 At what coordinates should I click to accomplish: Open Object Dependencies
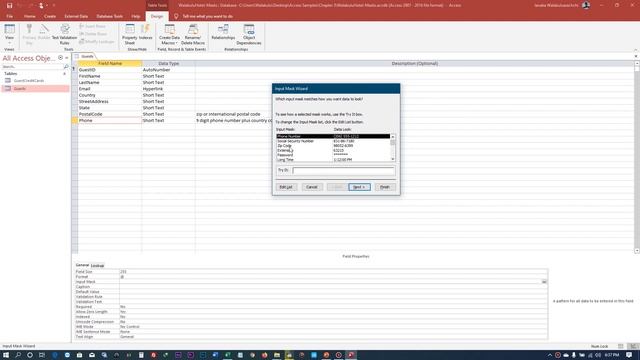[249, 34]
